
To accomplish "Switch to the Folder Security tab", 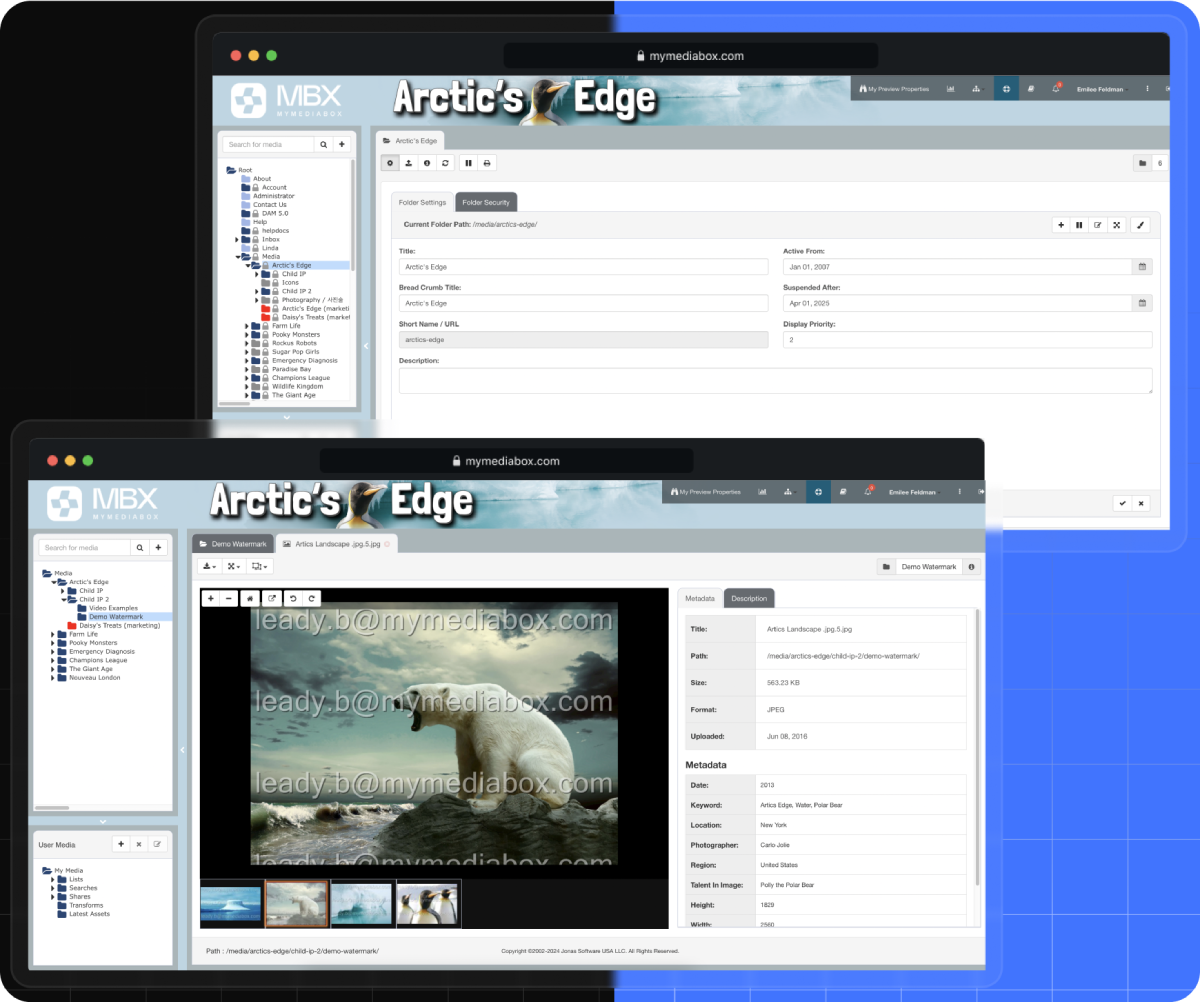I will (x=486, y=203).
